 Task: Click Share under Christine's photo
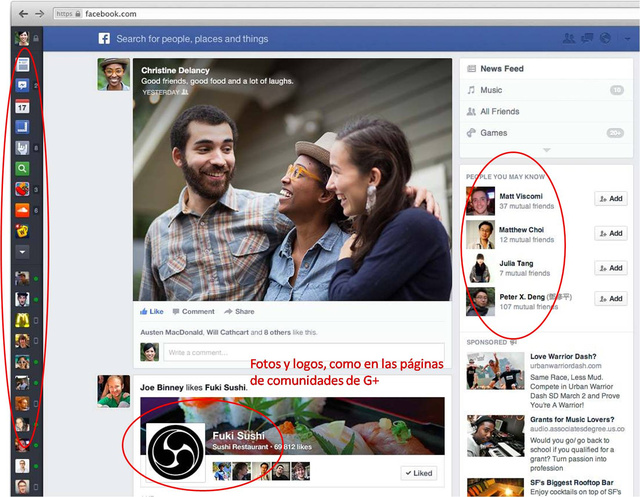[240, 311]
